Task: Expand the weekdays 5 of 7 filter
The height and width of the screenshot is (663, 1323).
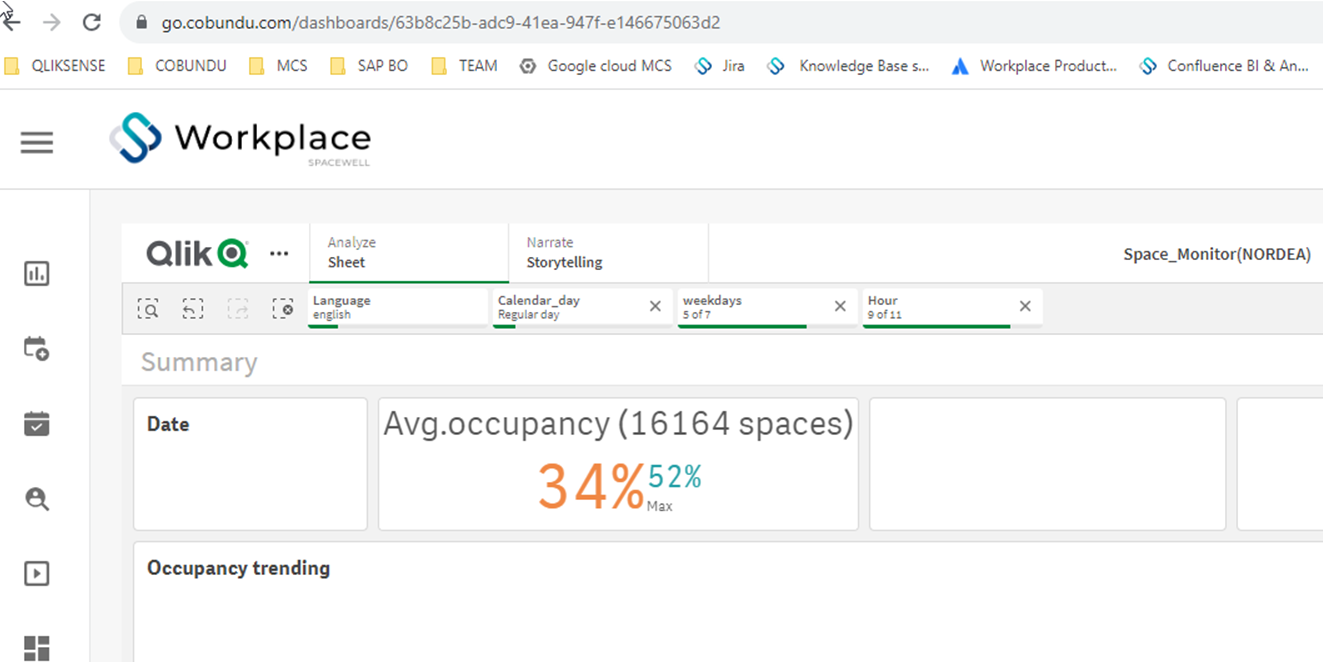Action: 754,308
